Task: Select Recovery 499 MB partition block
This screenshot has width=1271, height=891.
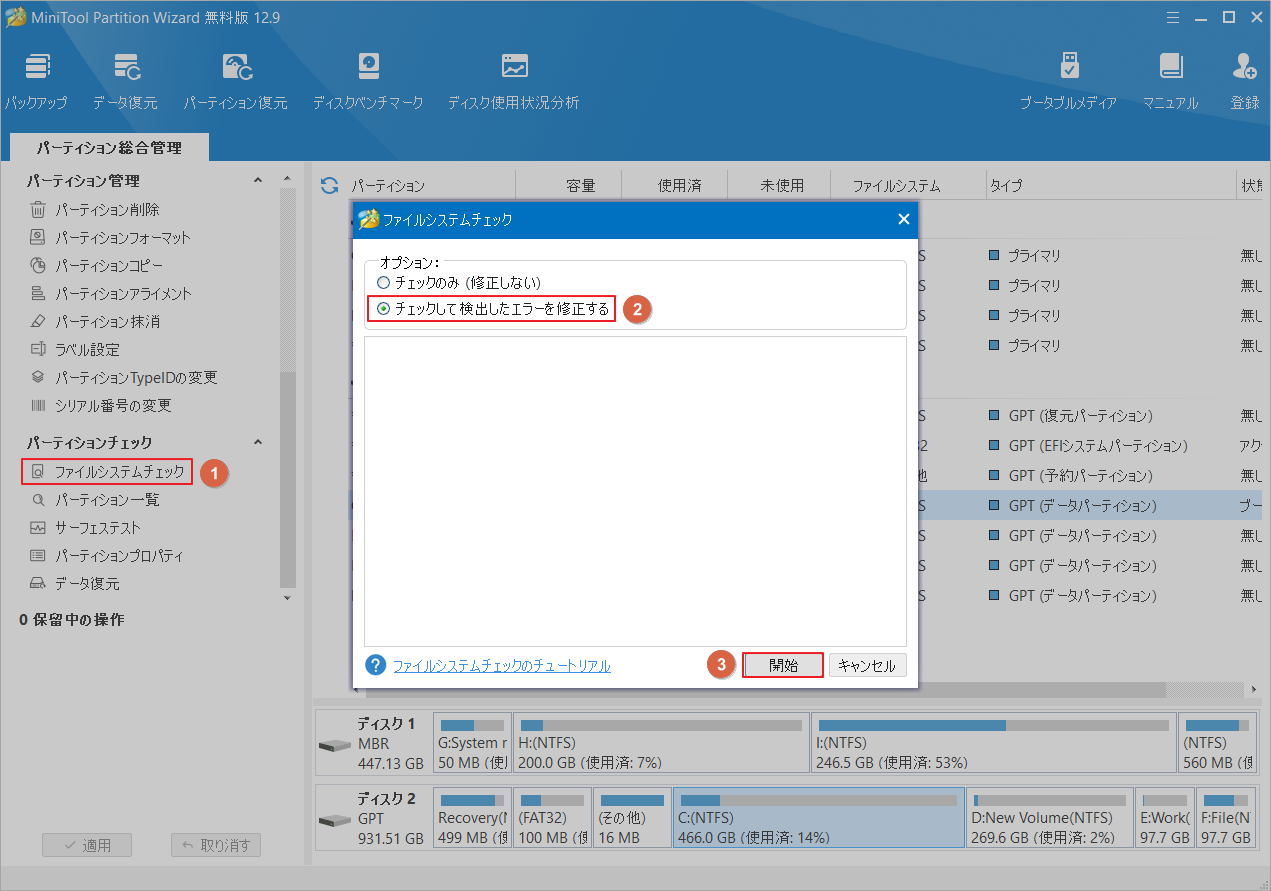Action: pyautogui.click(x=472, y=818)
